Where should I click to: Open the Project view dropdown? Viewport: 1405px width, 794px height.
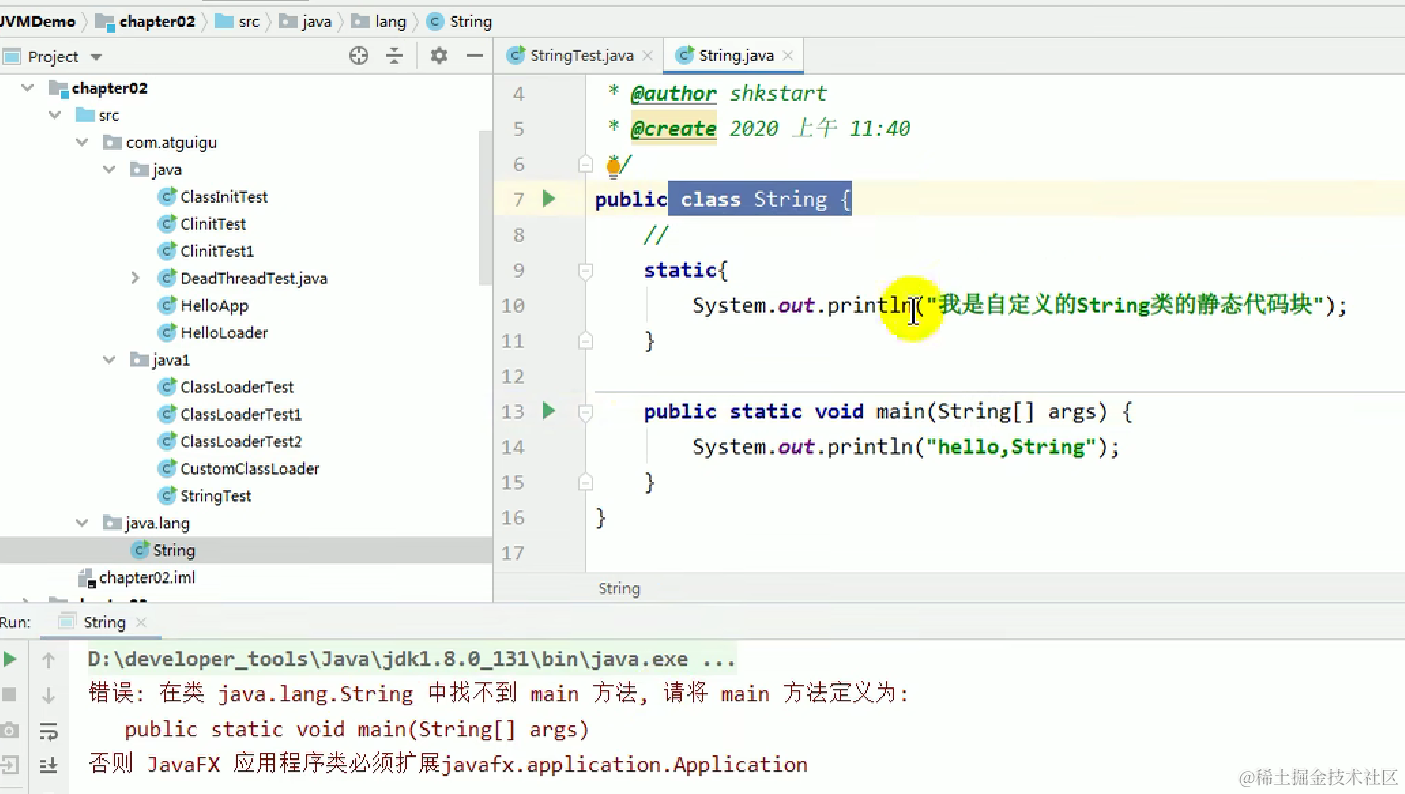tap(97, 57)
